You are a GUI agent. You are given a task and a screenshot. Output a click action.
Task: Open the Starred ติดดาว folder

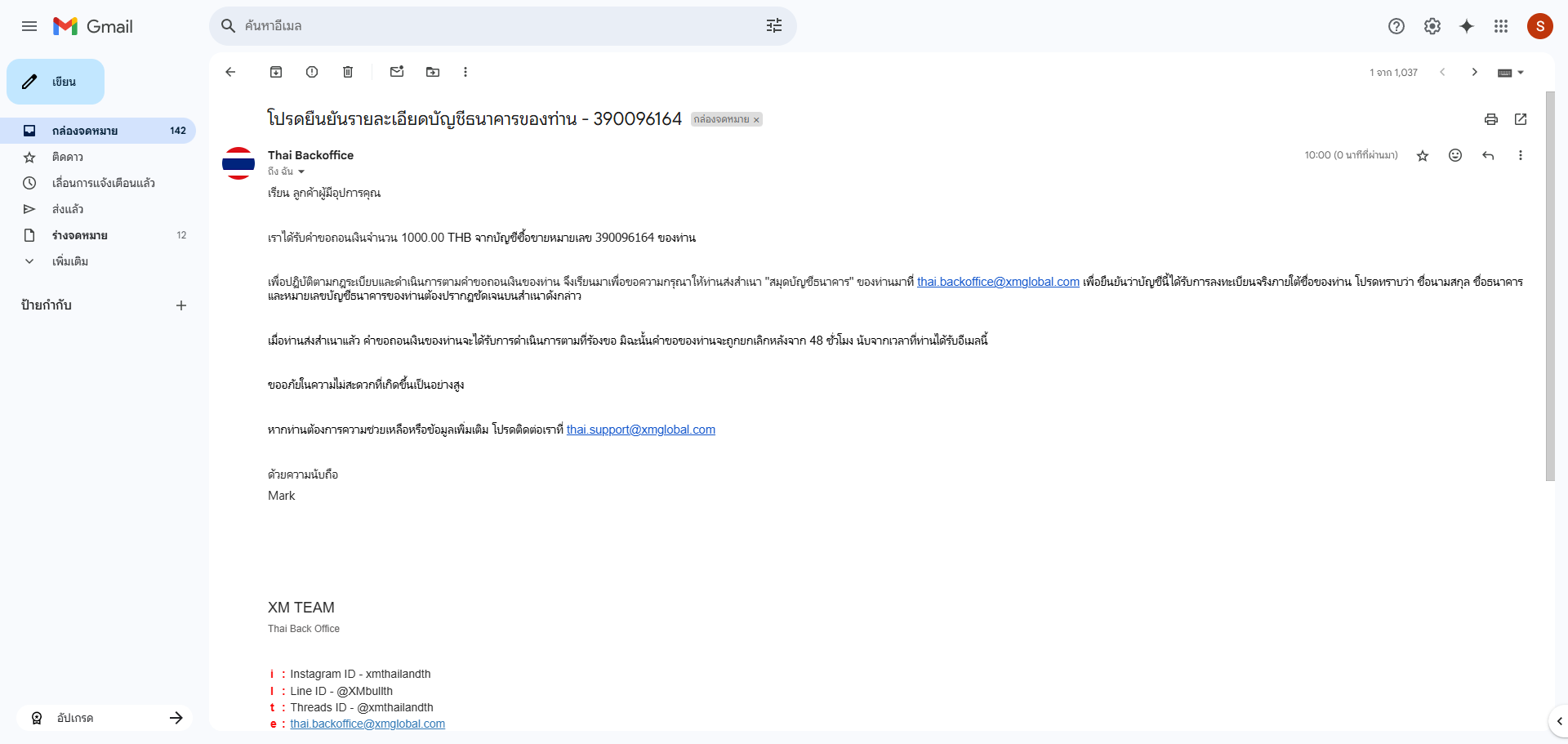tap(98, 157)
